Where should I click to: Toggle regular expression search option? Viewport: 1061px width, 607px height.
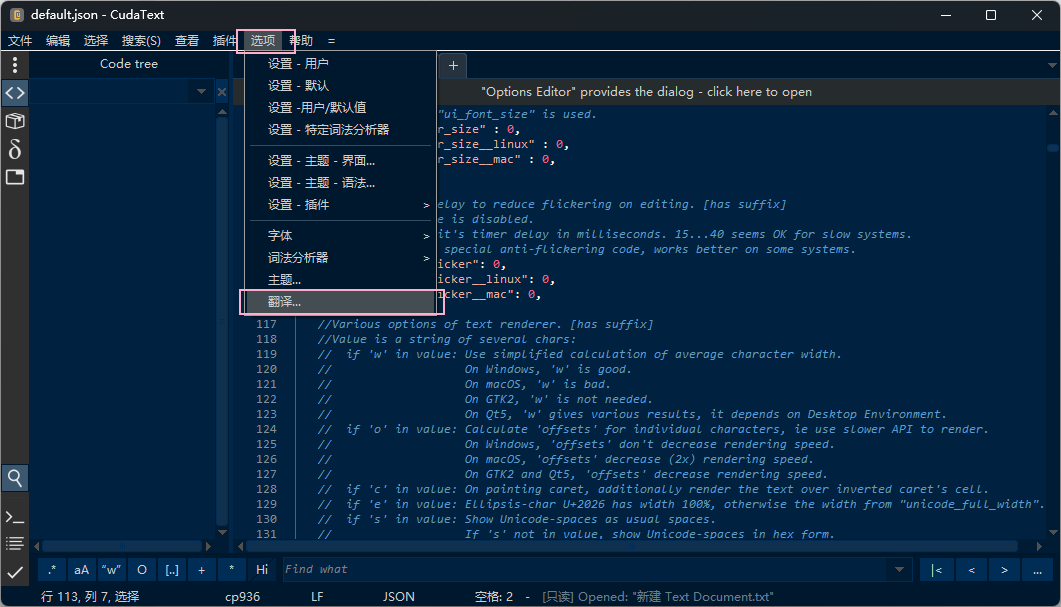coord(52,570)
